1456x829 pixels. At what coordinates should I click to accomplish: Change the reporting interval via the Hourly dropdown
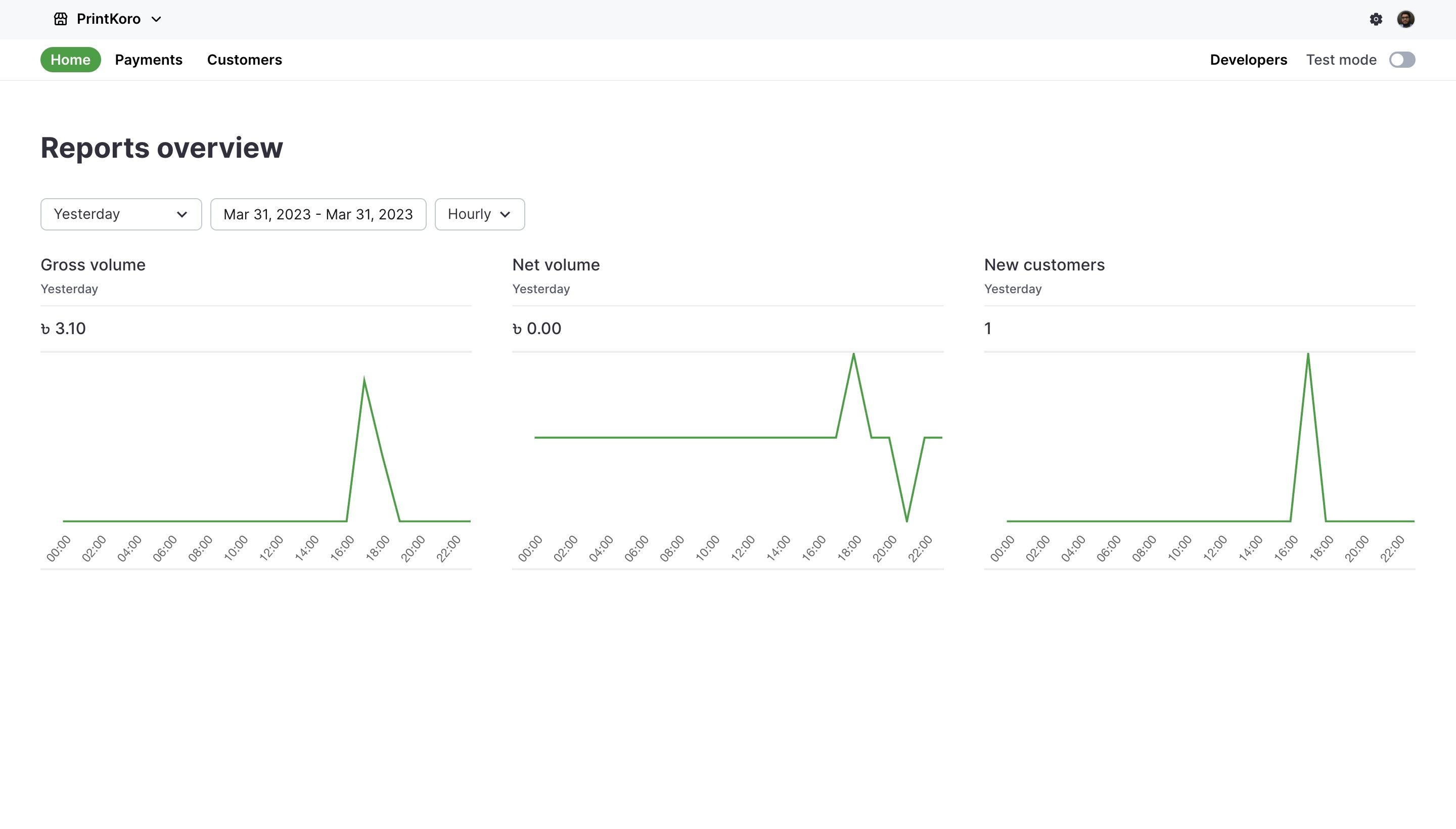[x=479, y=214]
